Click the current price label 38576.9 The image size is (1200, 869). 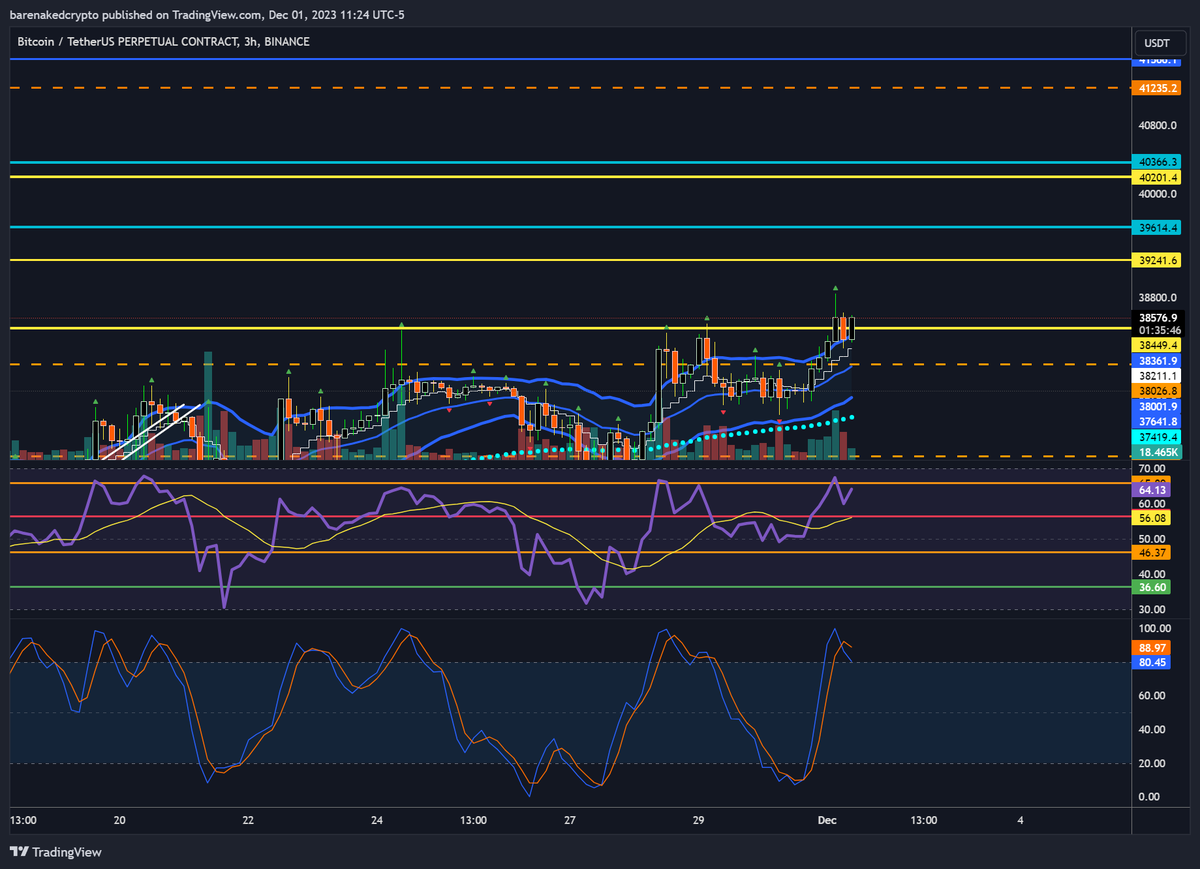tap(1158, 318)
